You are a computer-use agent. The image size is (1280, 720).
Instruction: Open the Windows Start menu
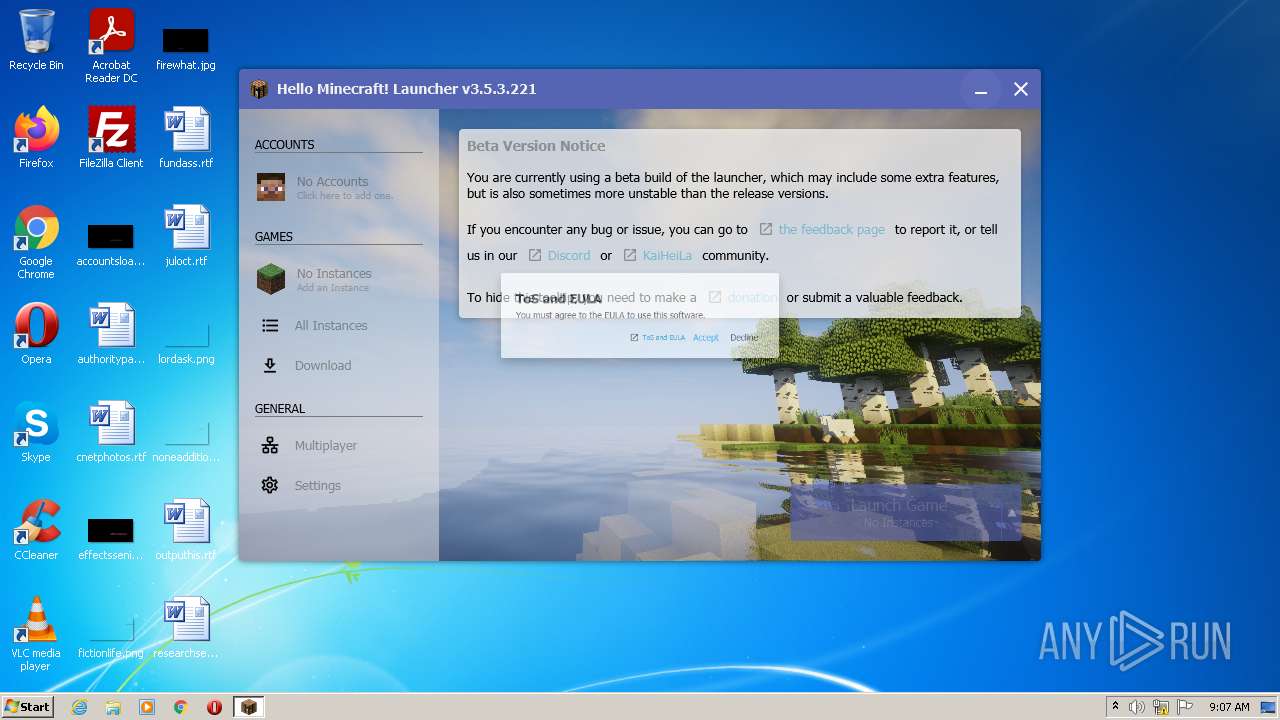tap(27, 707)
